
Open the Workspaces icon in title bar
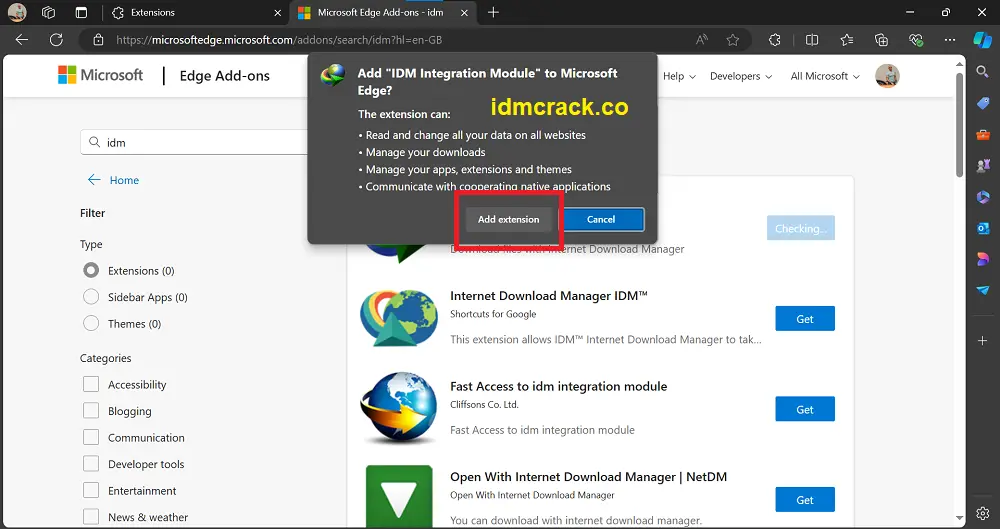[48, 12]
